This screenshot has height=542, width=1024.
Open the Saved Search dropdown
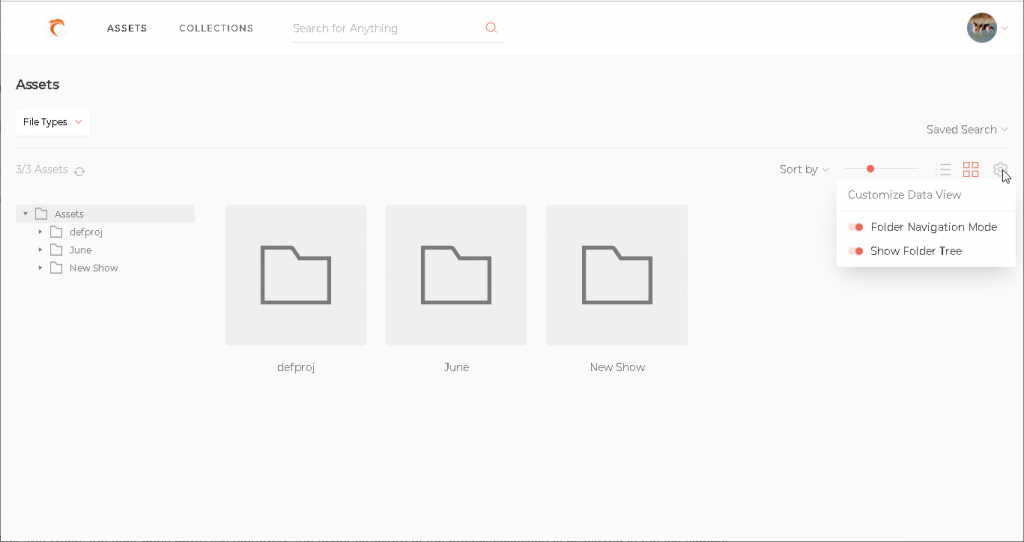pyautogui.click(x=967, y=129)
